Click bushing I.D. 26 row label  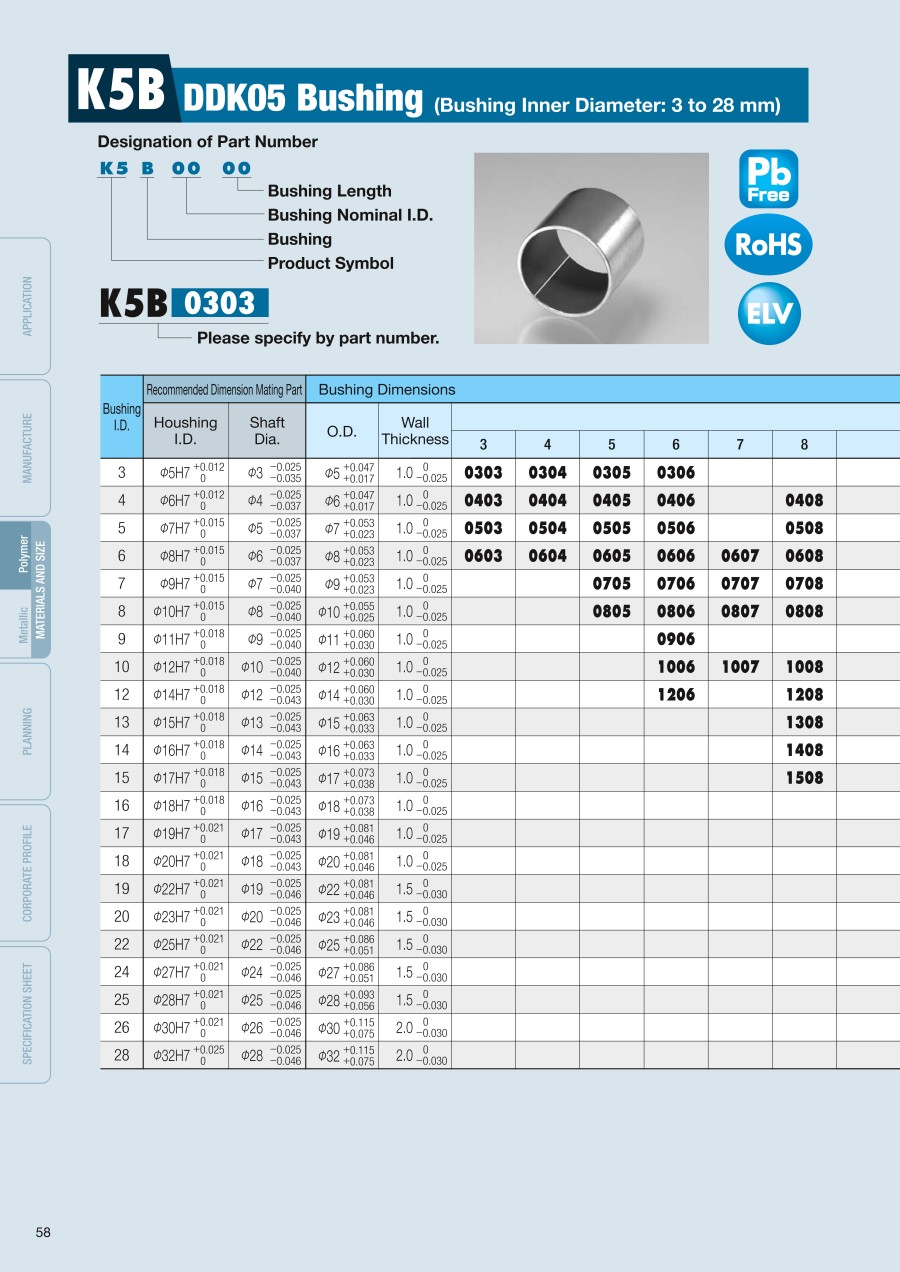[122, 1027]
